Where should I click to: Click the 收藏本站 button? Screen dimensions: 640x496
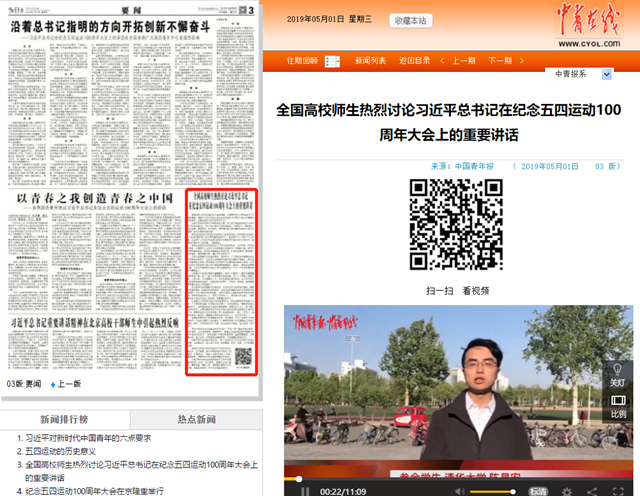pos(408,20)
